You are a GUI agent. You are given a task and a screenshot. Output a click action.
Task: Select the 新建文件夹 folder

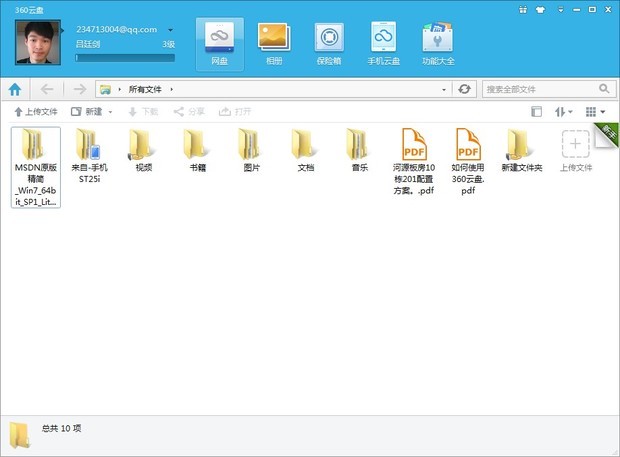tap(522, 150)
